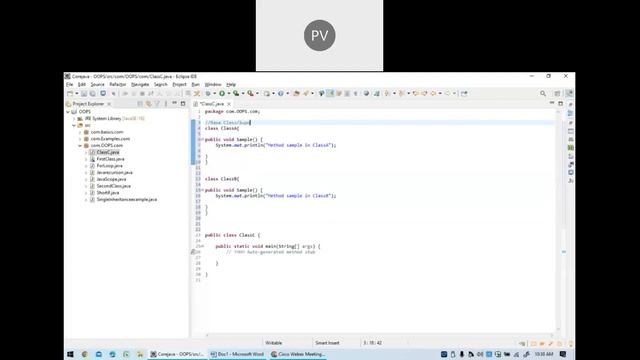The image size is (640, 360).
Task: Open the Debug button dropdown arrow
Action: [x=214, y=93]
